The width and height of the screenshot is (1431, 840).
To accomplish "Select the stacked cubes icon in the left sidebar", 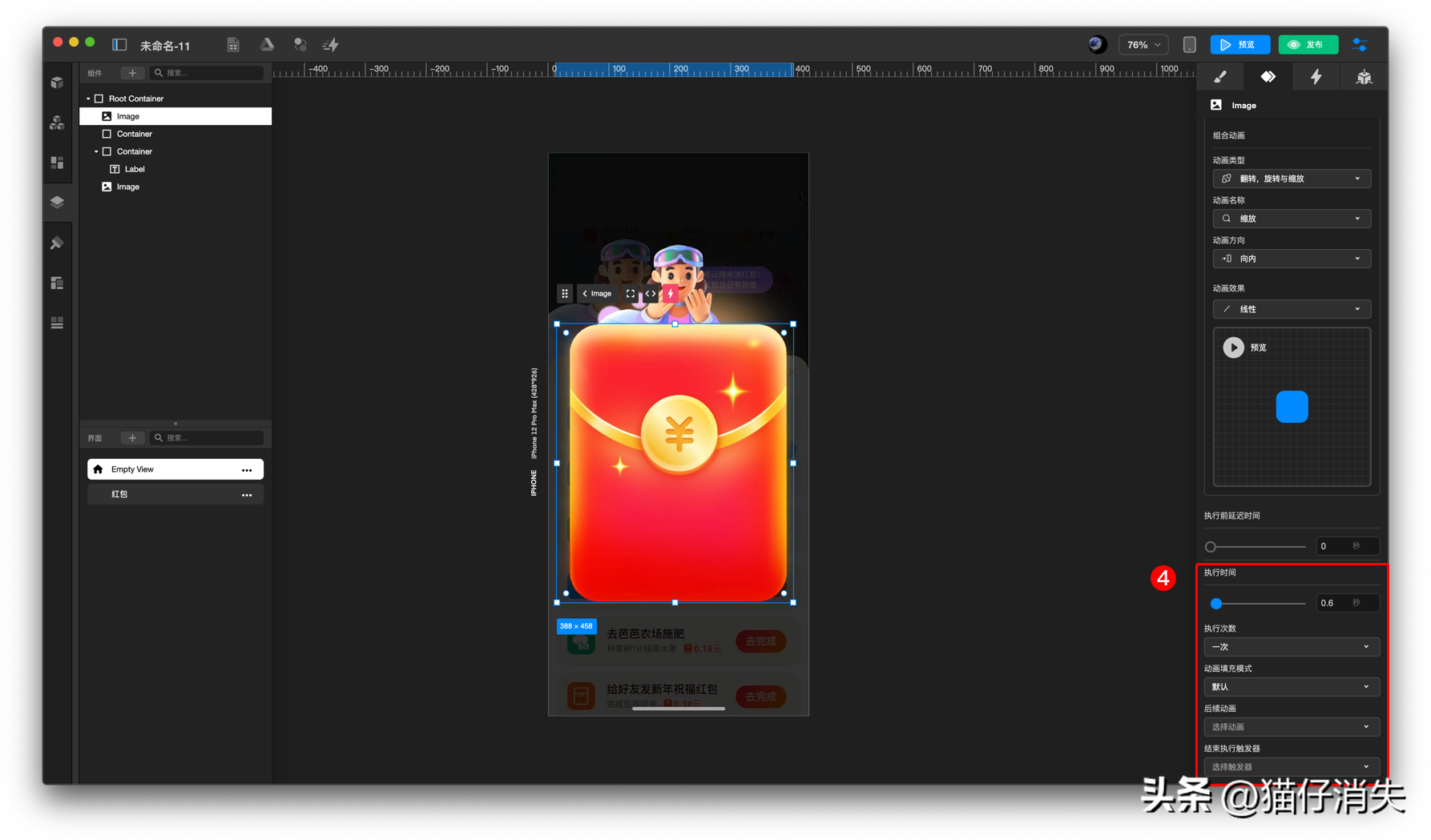I will [57, 123].
